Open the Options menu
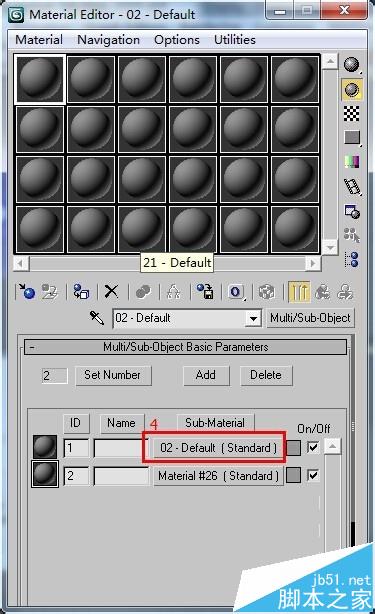 (177, 40)
